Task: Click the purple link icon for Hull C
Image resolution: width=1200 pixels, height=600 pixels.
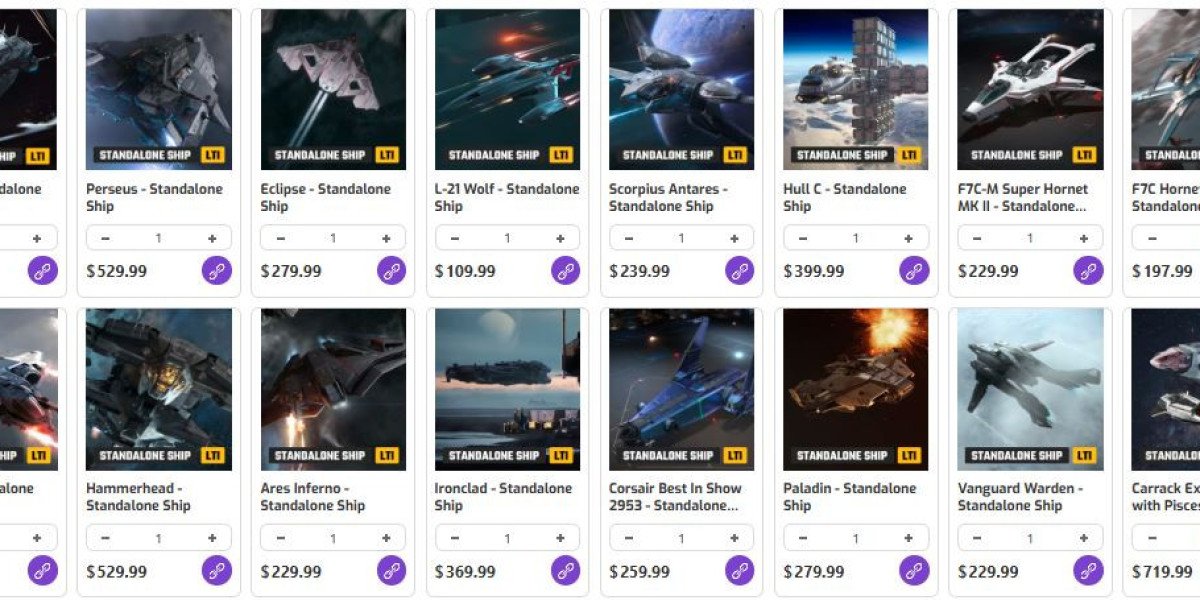Action: (x=913, y=271)
